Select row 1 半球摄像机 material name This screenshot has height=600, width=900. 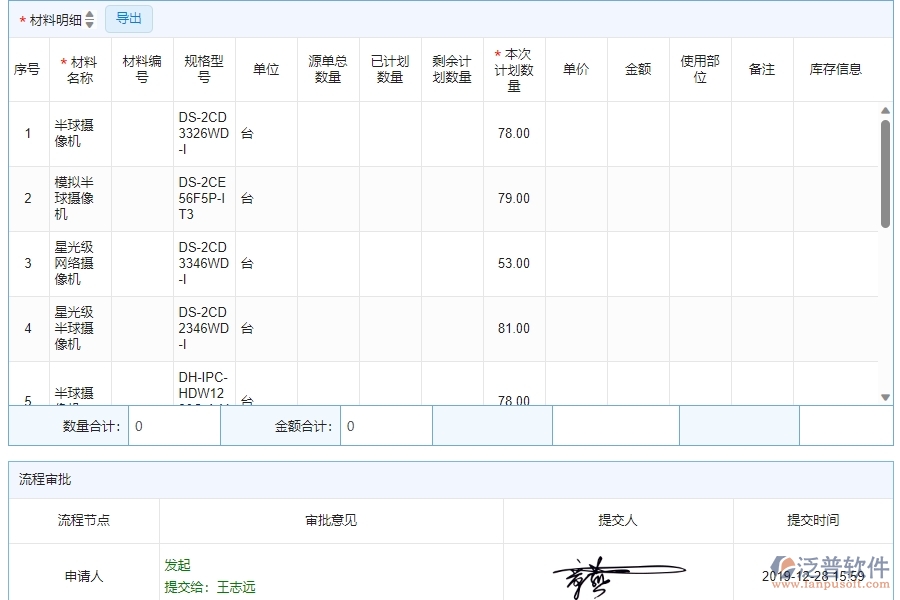coord(74,134)
